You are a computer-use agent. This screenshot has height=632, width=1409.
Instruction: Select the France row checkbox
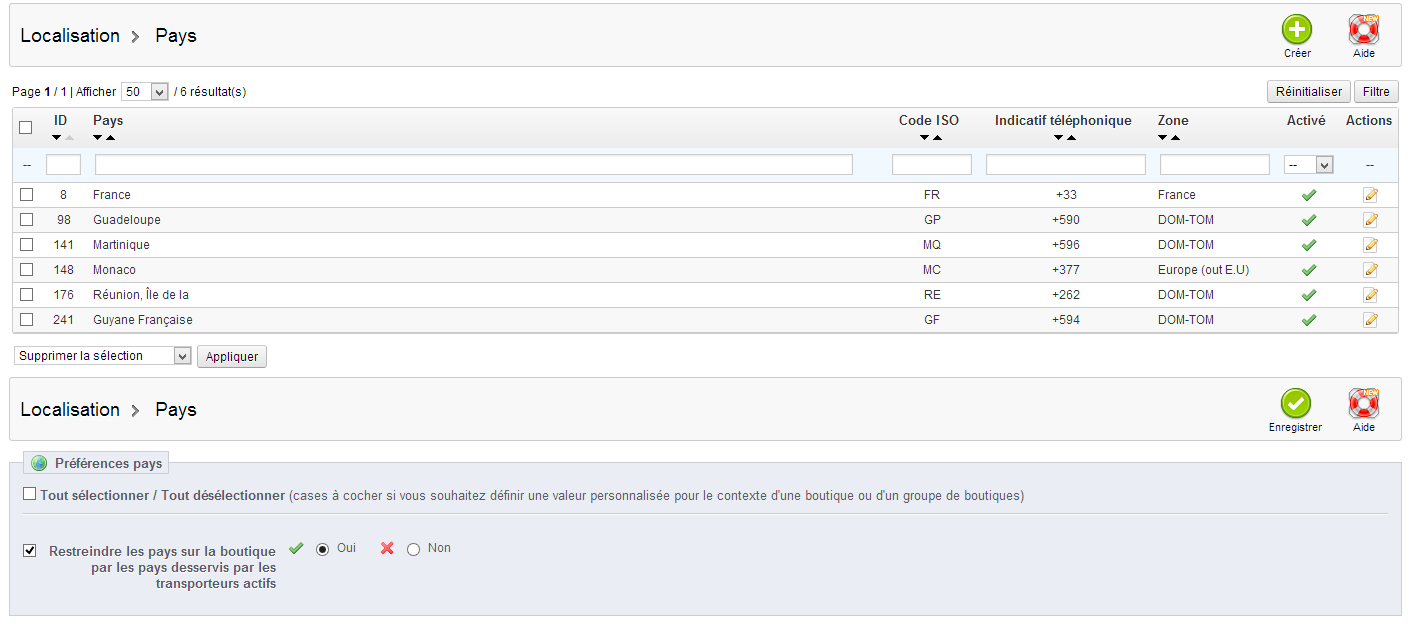pos(26,195)
